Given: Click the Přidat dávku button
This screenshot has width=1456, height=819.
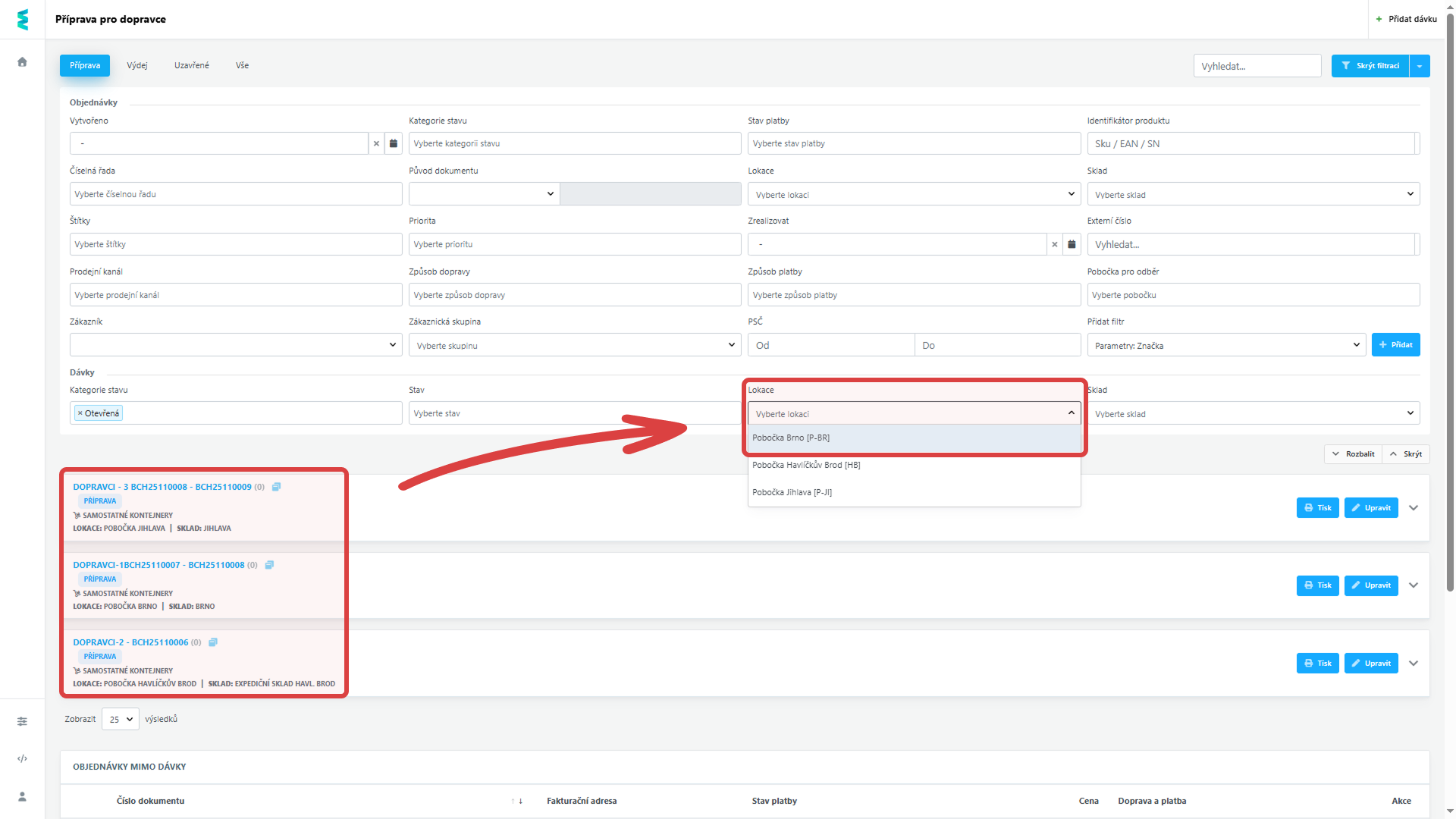Looking at the screenshot, I should pyautogui.click(x=1407, y=19).
